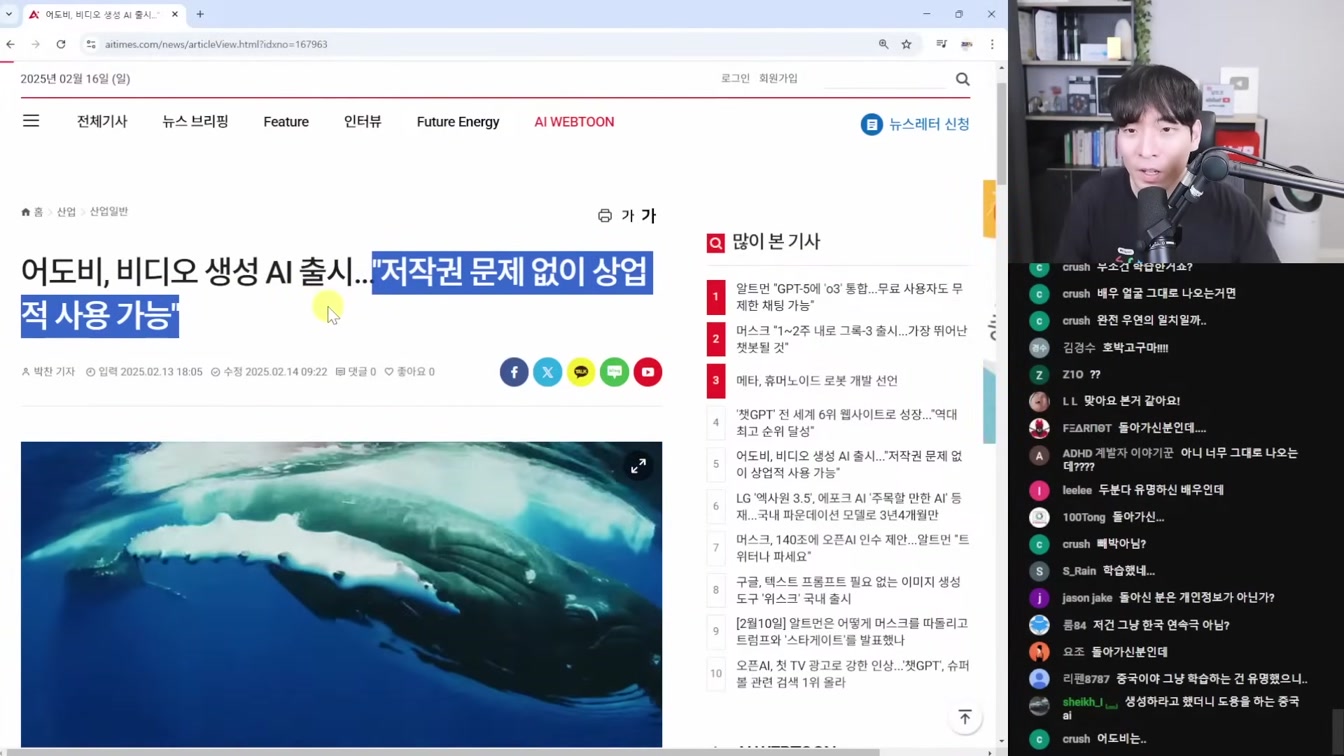Open the hamburger menu icon

coord(31,121)
